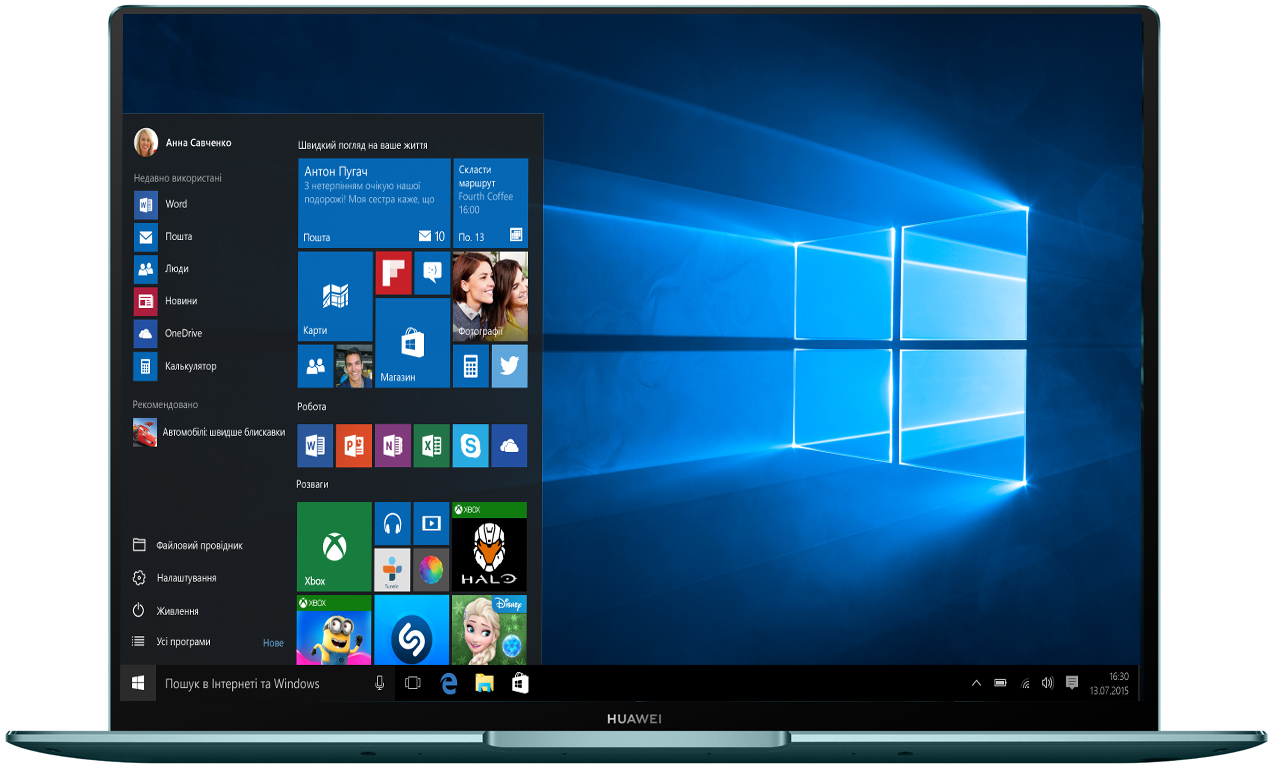Open the messaging smiley tile
The image size is (1272, 768).
(431, 273)
